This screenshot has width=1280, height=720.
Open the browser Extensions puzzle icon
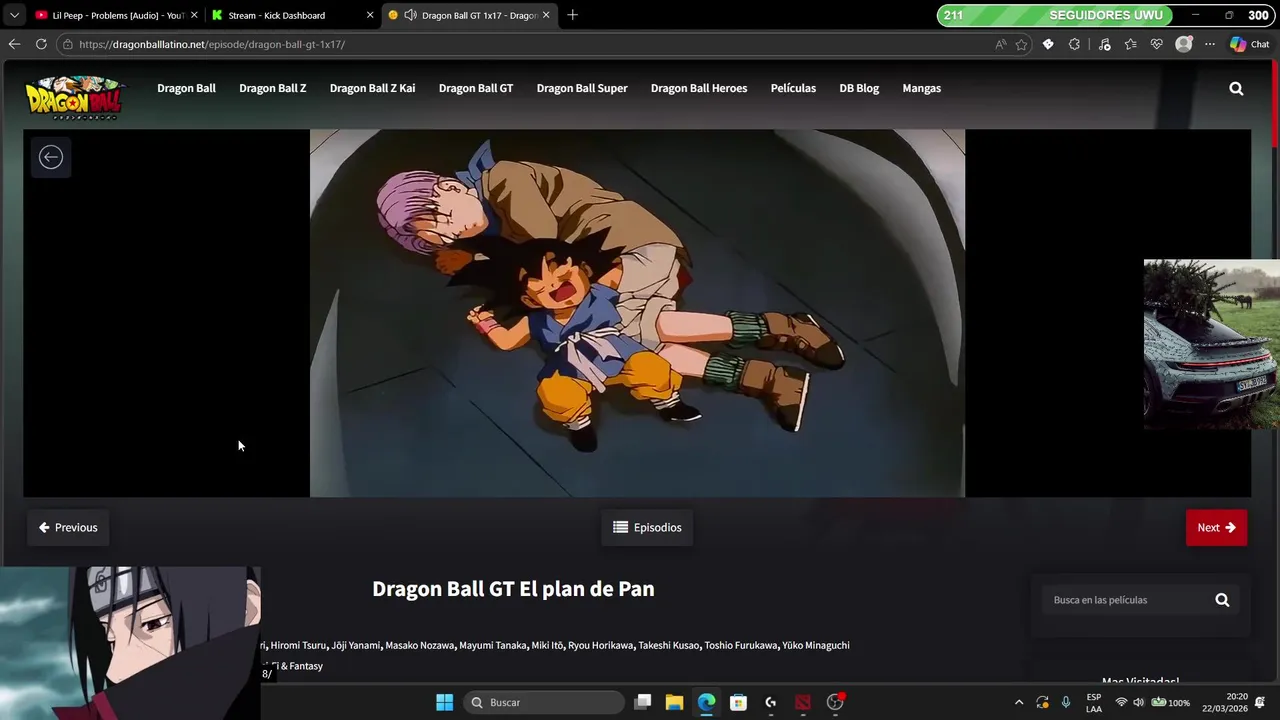point(1075,44)
